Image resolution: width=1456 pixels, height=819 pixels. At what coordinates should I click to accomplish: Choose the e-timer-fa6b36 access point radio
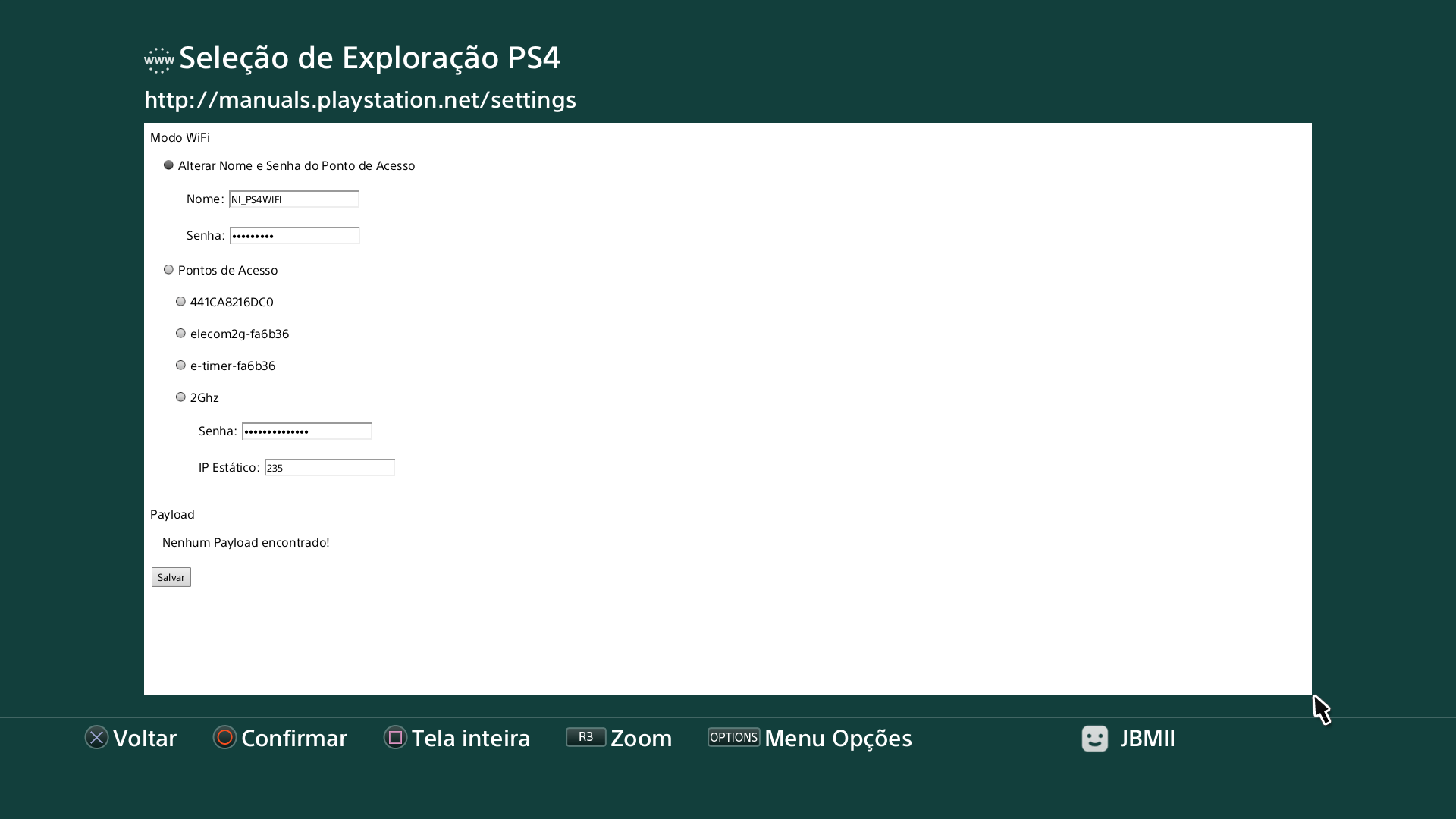tap(180, 365)
